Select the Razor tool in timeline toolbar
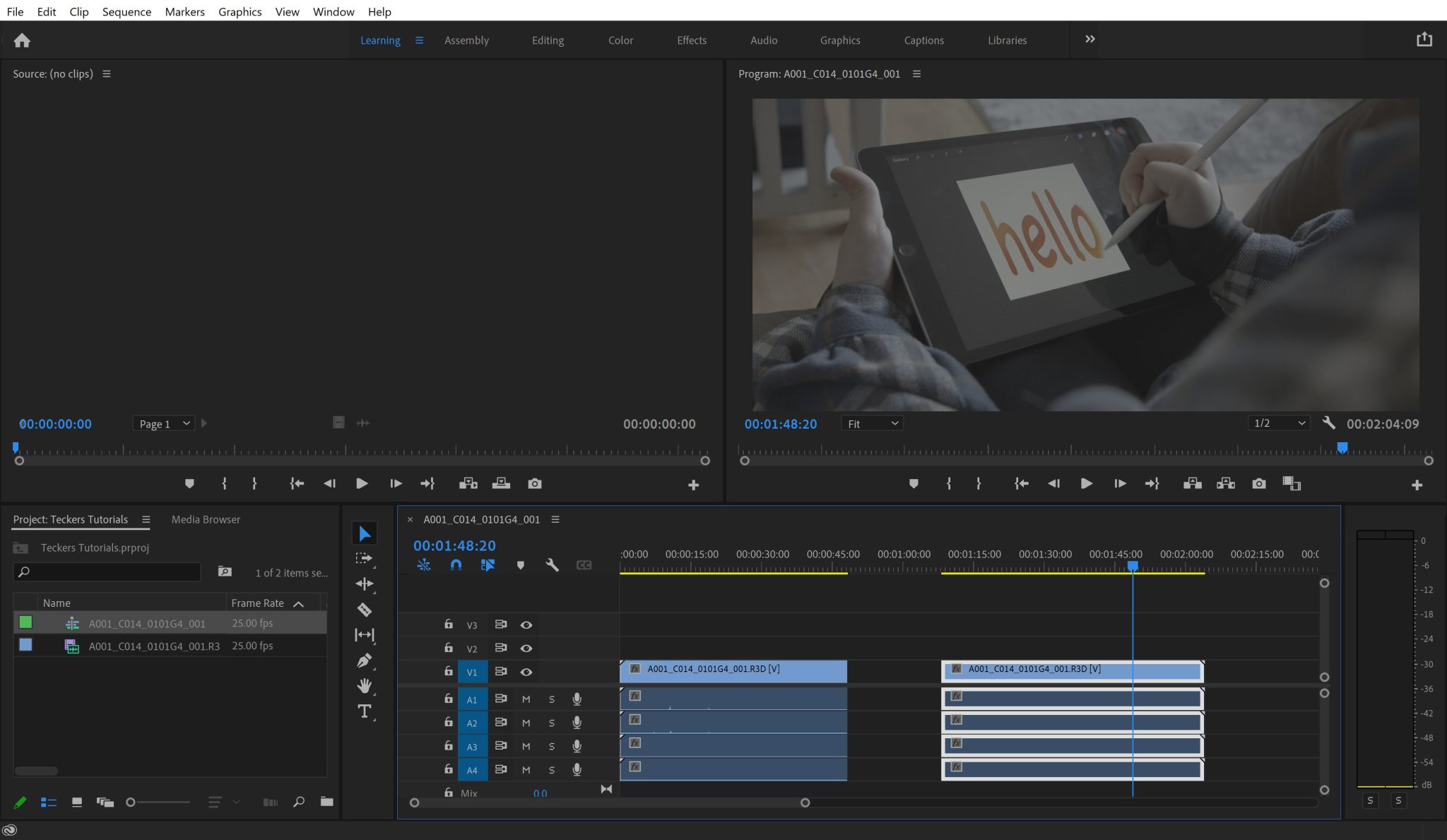 365,609
